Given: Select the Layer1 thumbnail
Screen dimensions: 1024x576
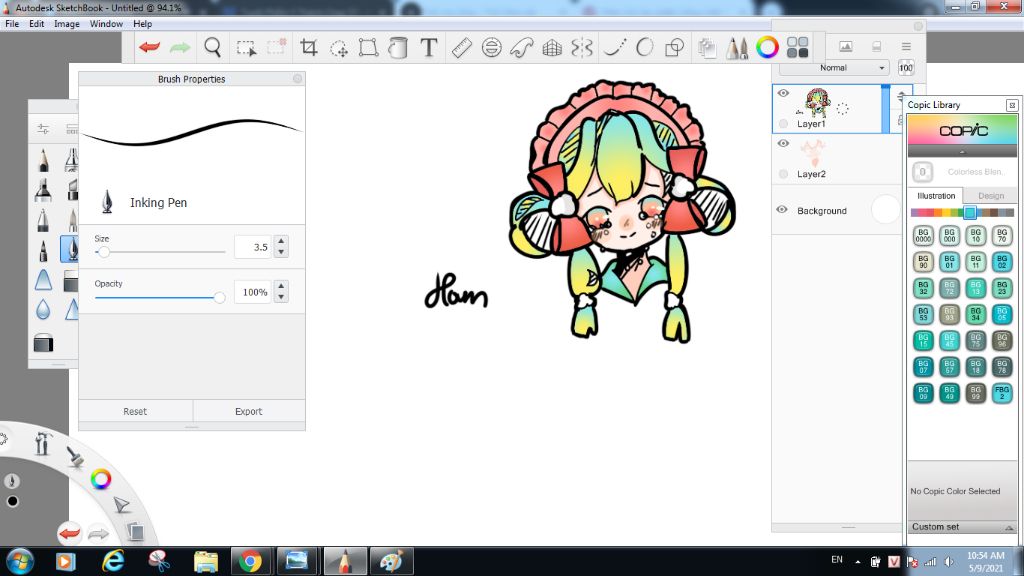Looking at the screenshot, I should [x=817, y=103].
